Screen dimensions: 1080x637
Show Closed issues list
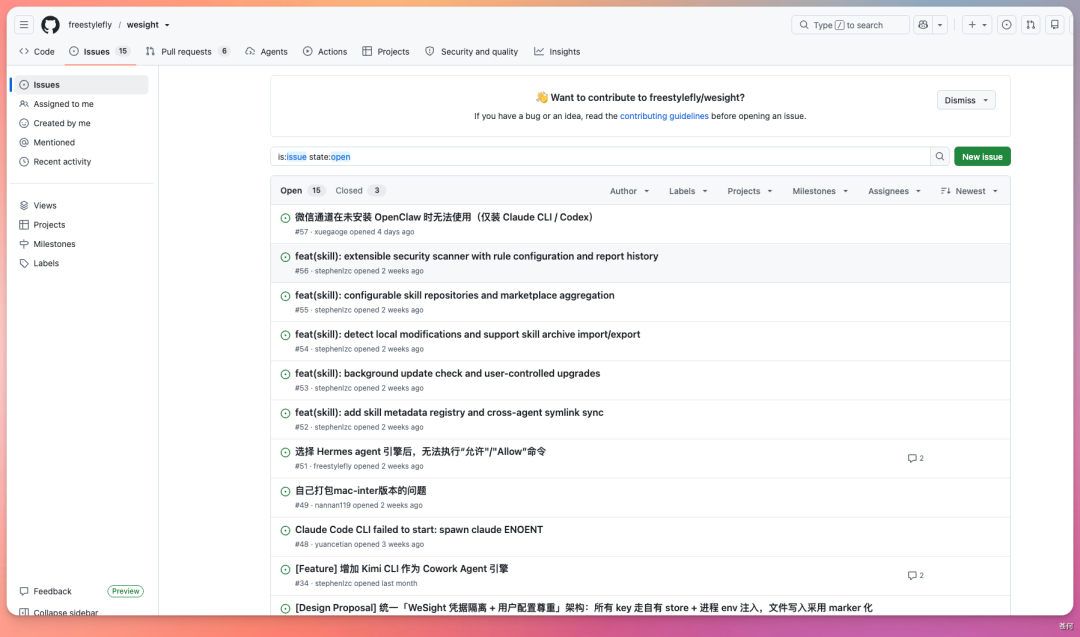click(360, 191)
